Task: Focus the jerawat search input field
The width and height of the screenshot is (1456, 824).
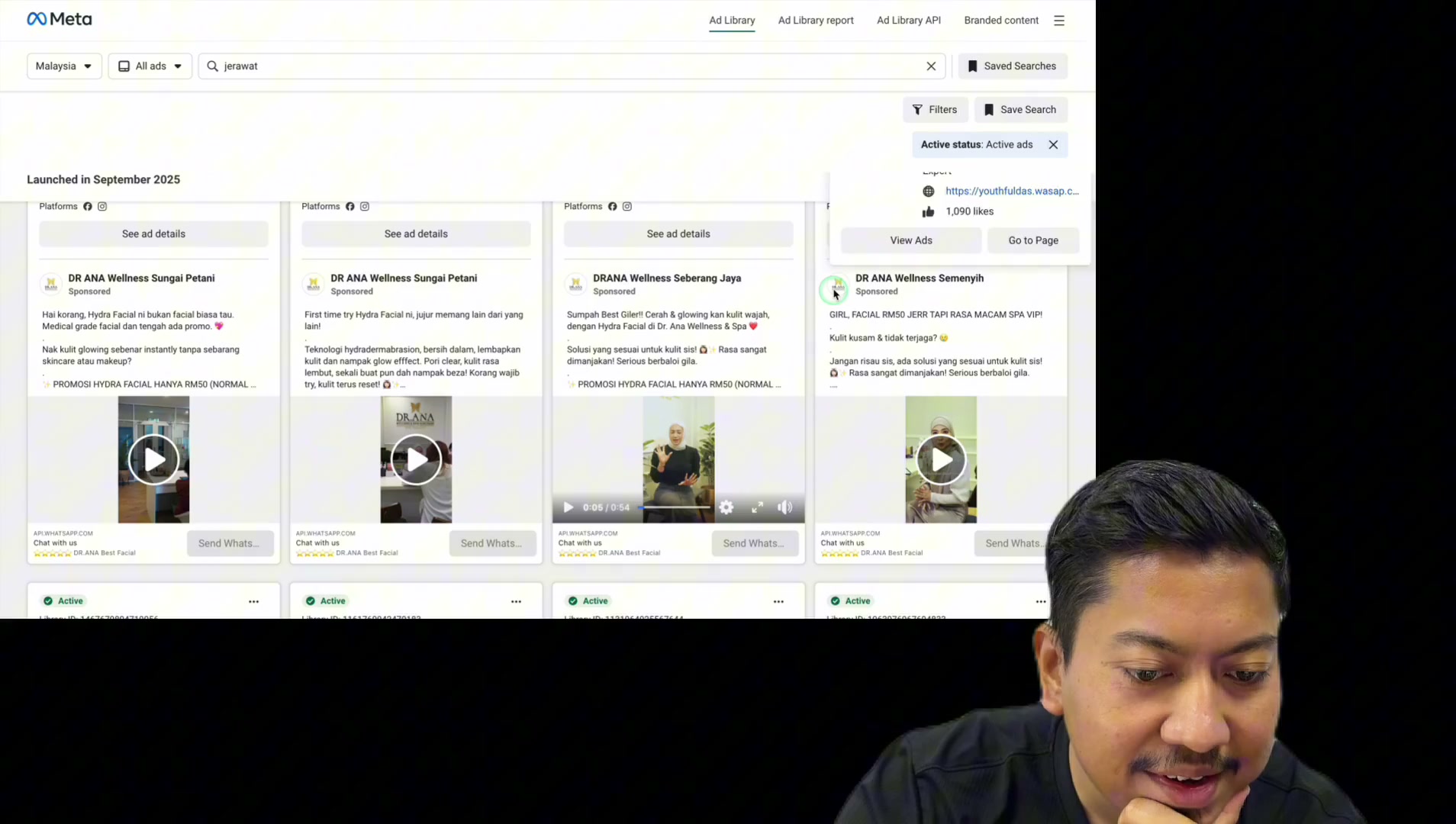Action: pyautogui.click(x=572, y=66)
